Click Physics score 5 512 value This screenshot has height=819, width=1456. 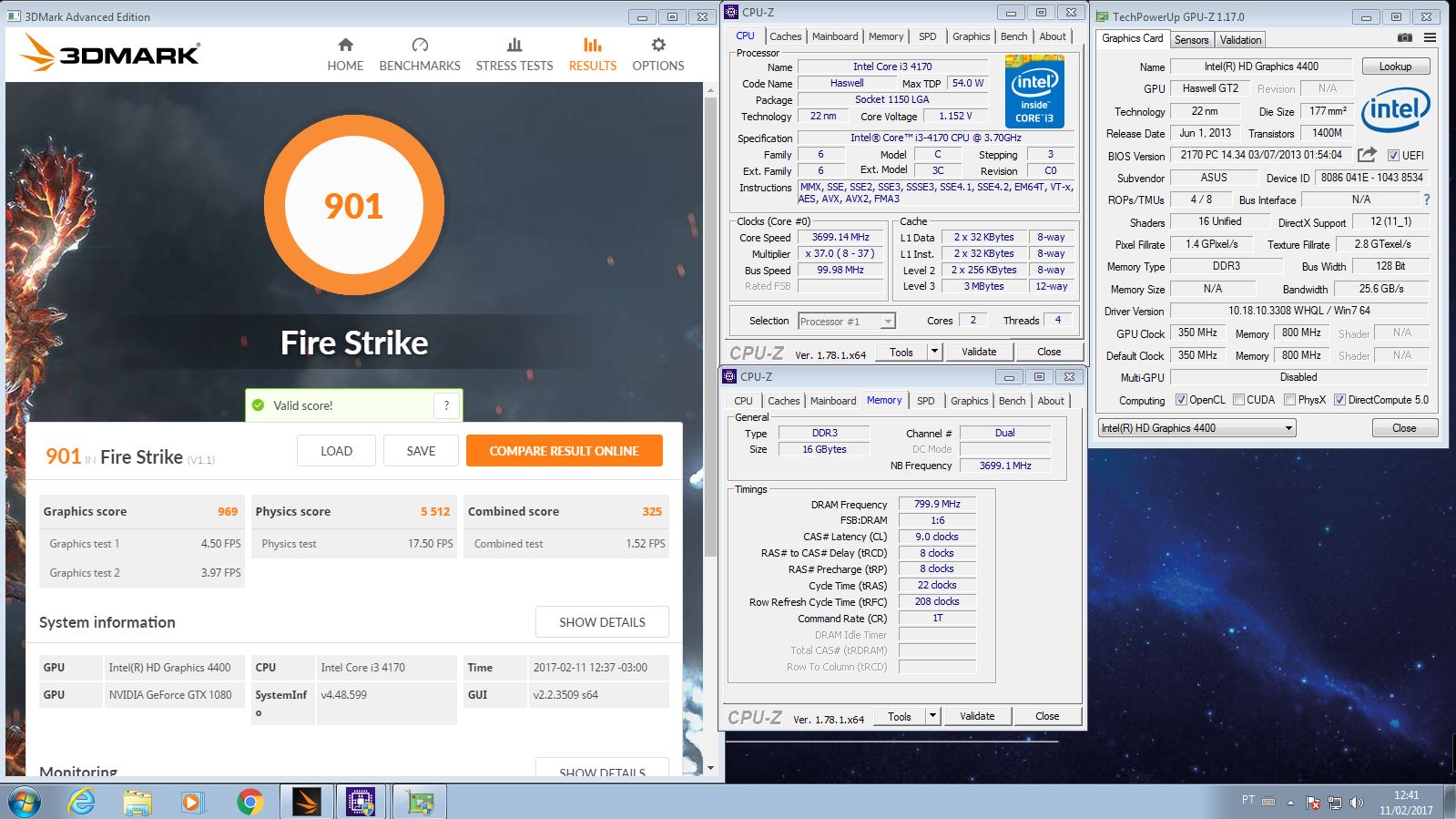(x=435, y=511)
